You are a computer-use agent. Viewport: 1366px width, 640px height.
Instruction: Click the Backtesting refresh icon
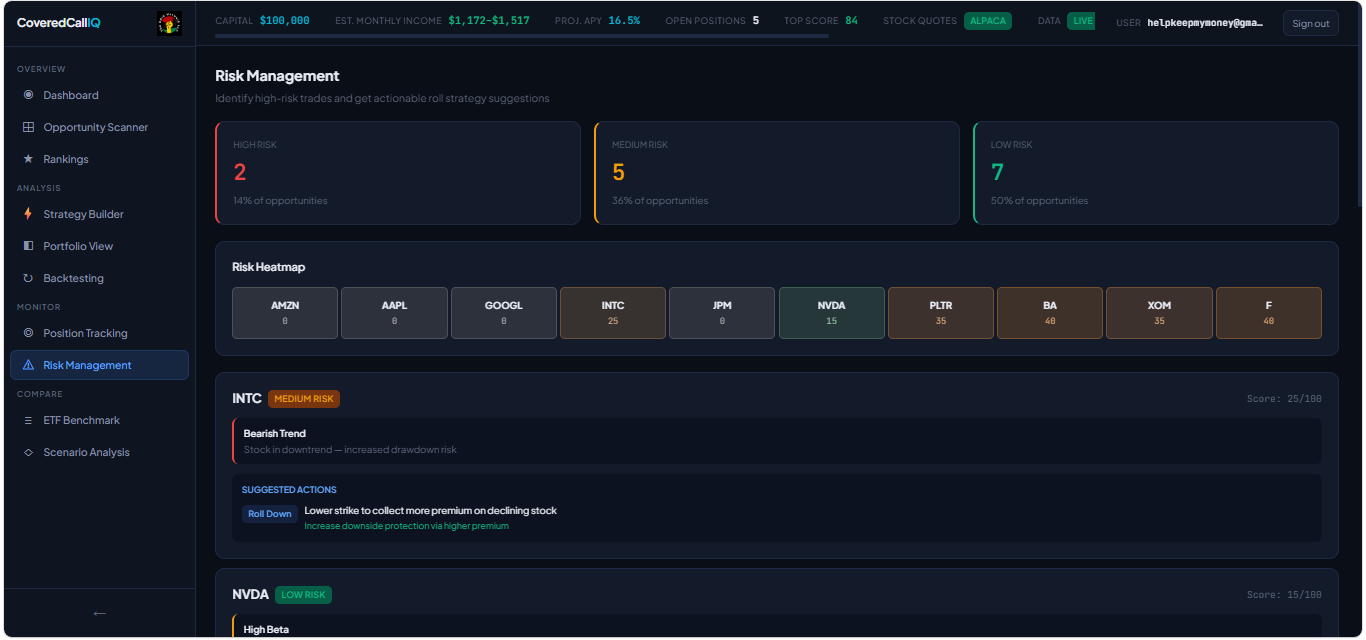pyautogui.click(x=28, y=278)
